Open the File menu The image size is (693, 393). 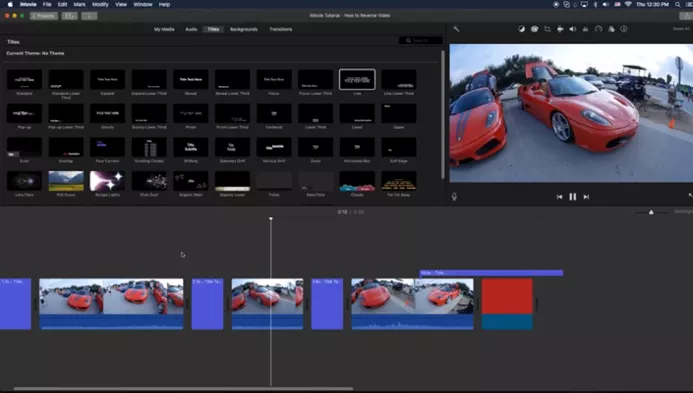click(x=47, y=4)
